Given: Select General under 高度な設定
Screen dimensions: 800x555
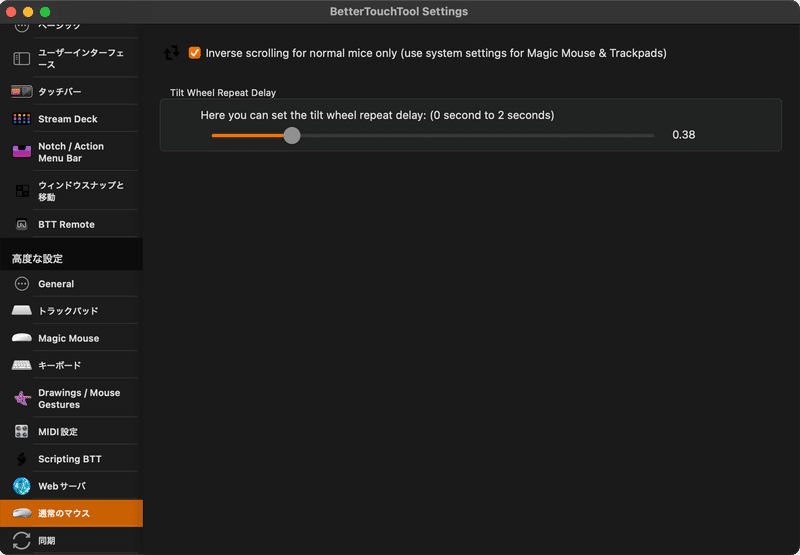Looking at the screenshot, I should [x=71, y=284].
